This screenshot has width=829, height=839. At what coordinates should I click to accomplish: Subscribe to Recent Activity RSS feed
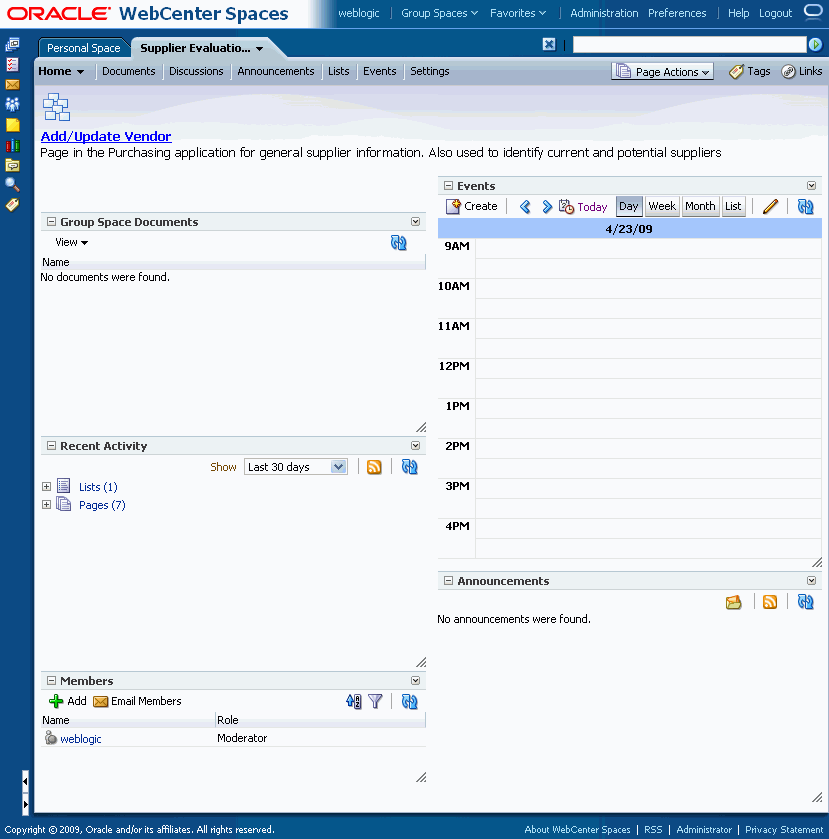(x=374, y=467)
